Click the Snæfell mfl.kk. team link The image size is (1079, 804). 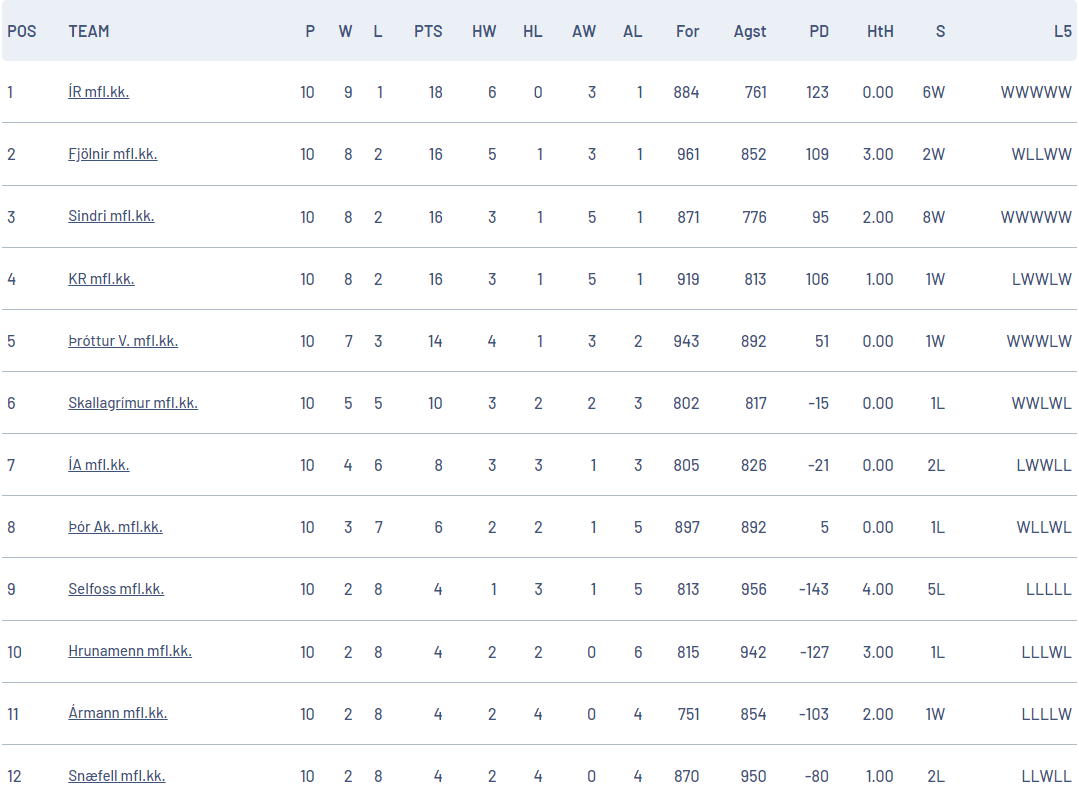pyautogui.click(x=117, y=776)
